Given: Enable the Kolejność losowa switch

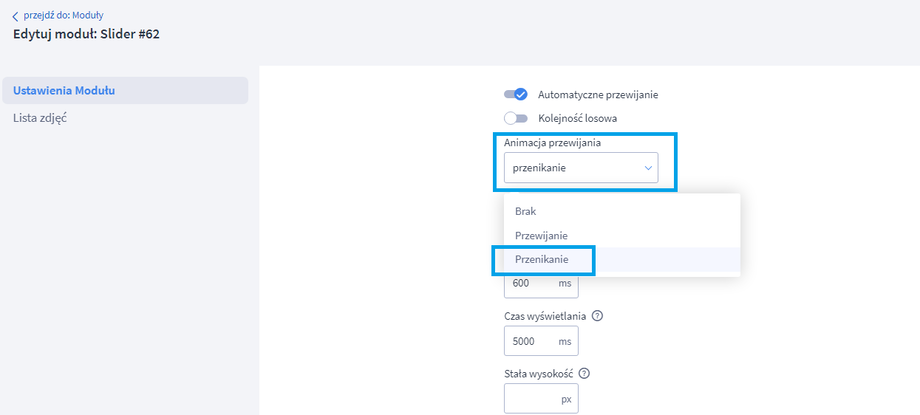Looking at the screenshot, I should click(x=515, y=118).
